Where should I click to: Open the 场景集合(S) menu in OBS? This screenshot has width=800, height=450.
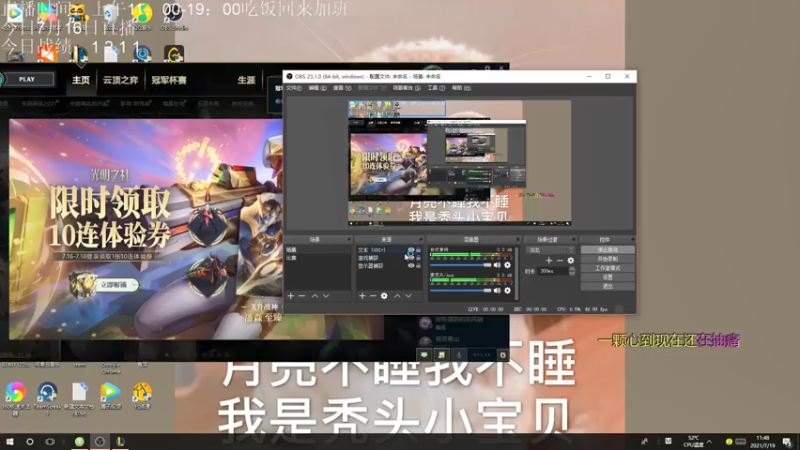(x=406, y=88)
